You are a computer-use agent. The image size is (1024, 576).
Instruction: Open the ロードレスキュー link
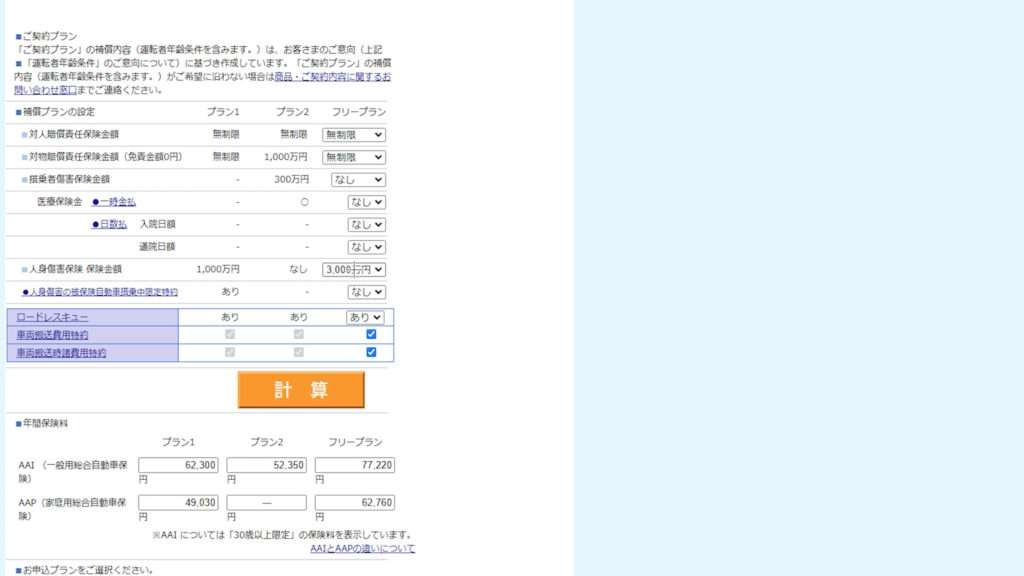pos(52,317)
